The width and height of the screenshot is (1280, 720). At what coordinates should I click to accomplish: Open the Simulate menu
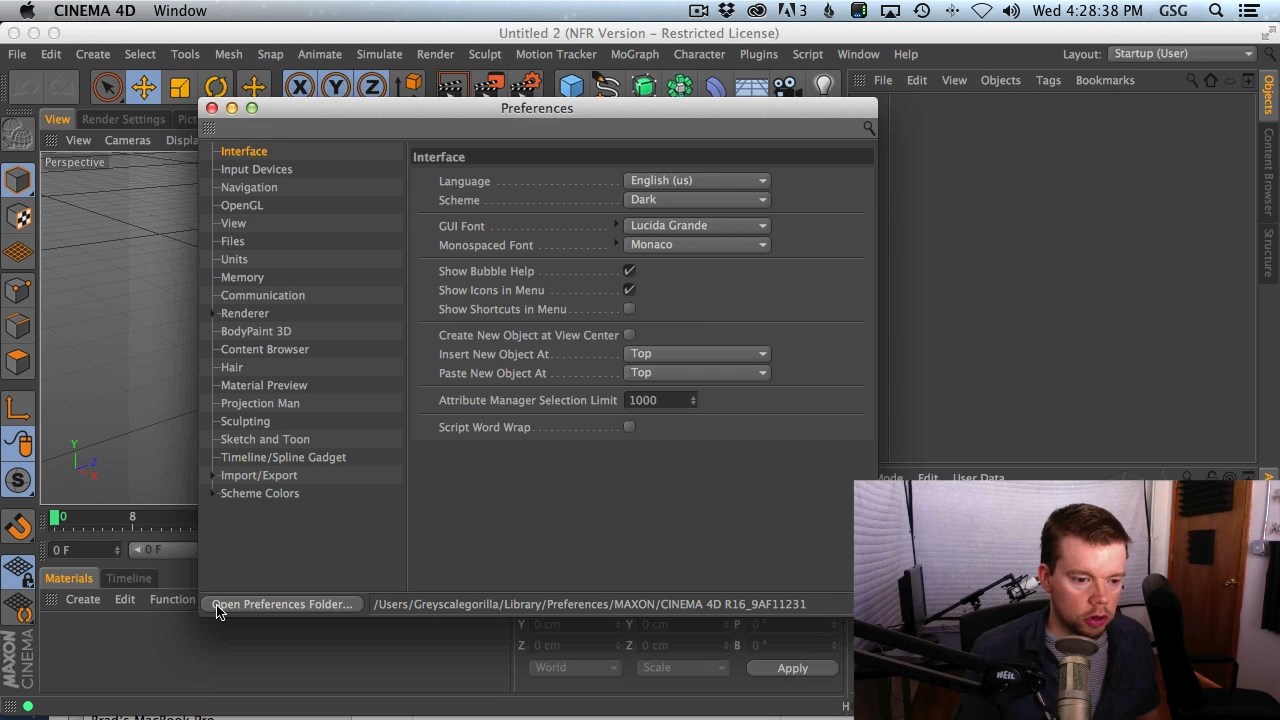[379, 54]
